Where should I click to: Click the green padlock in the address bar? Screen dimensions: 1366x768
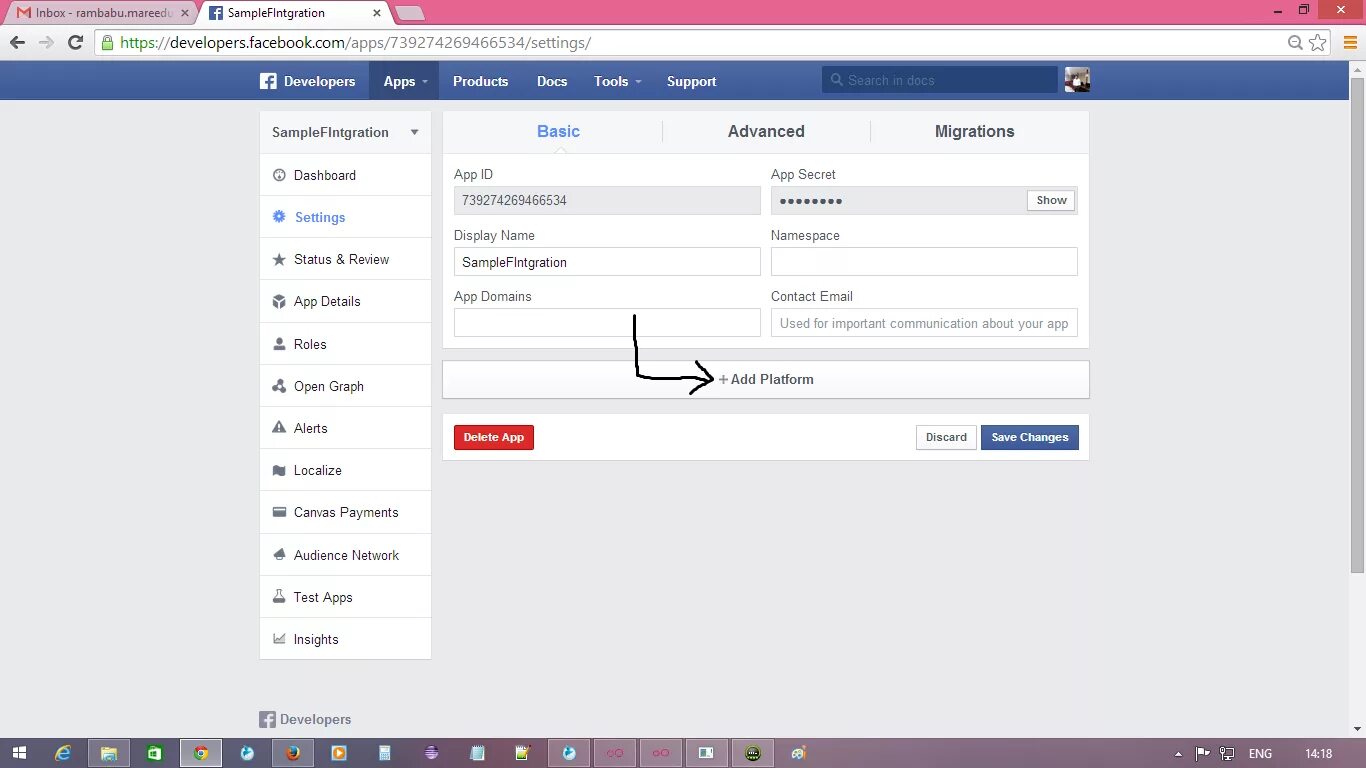click(108, 42)
